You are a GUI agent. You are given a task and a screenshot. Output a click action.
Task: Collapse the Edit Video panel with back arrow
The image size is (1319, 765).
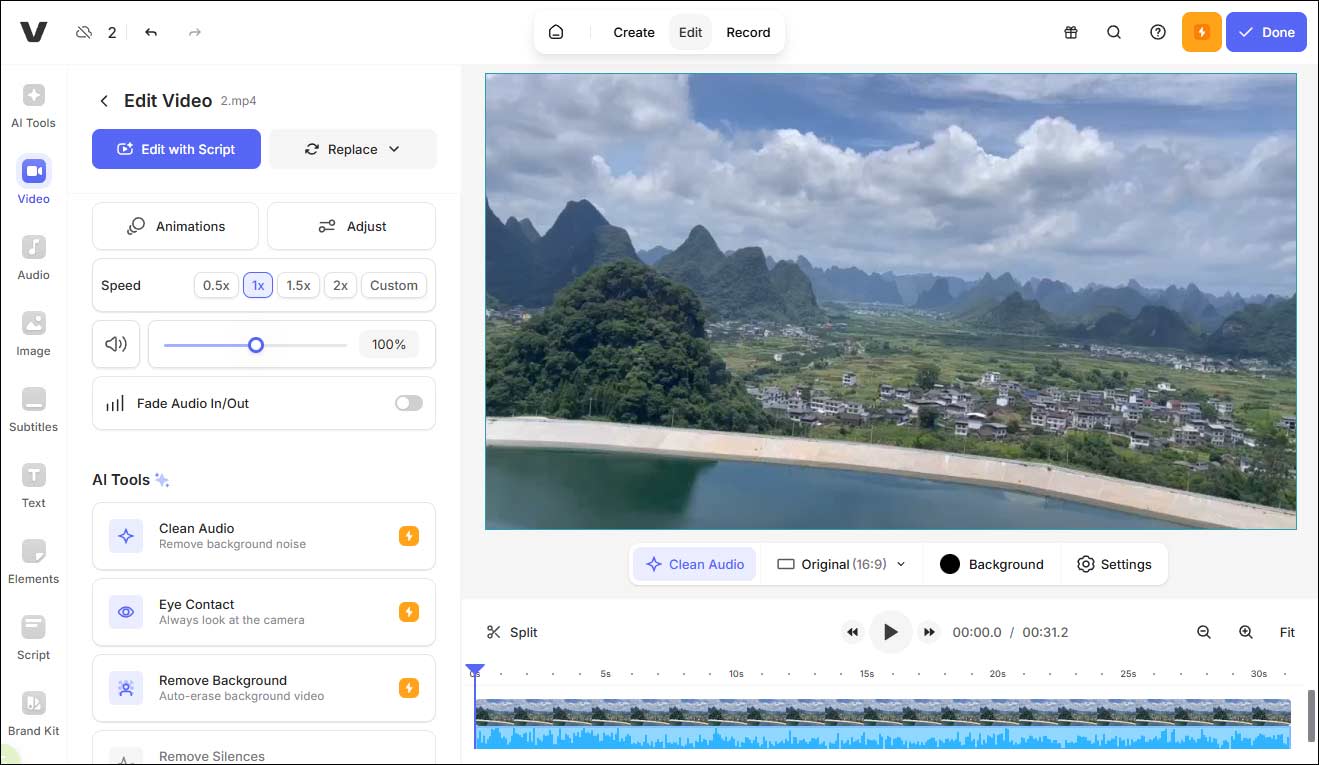point(104,100)
